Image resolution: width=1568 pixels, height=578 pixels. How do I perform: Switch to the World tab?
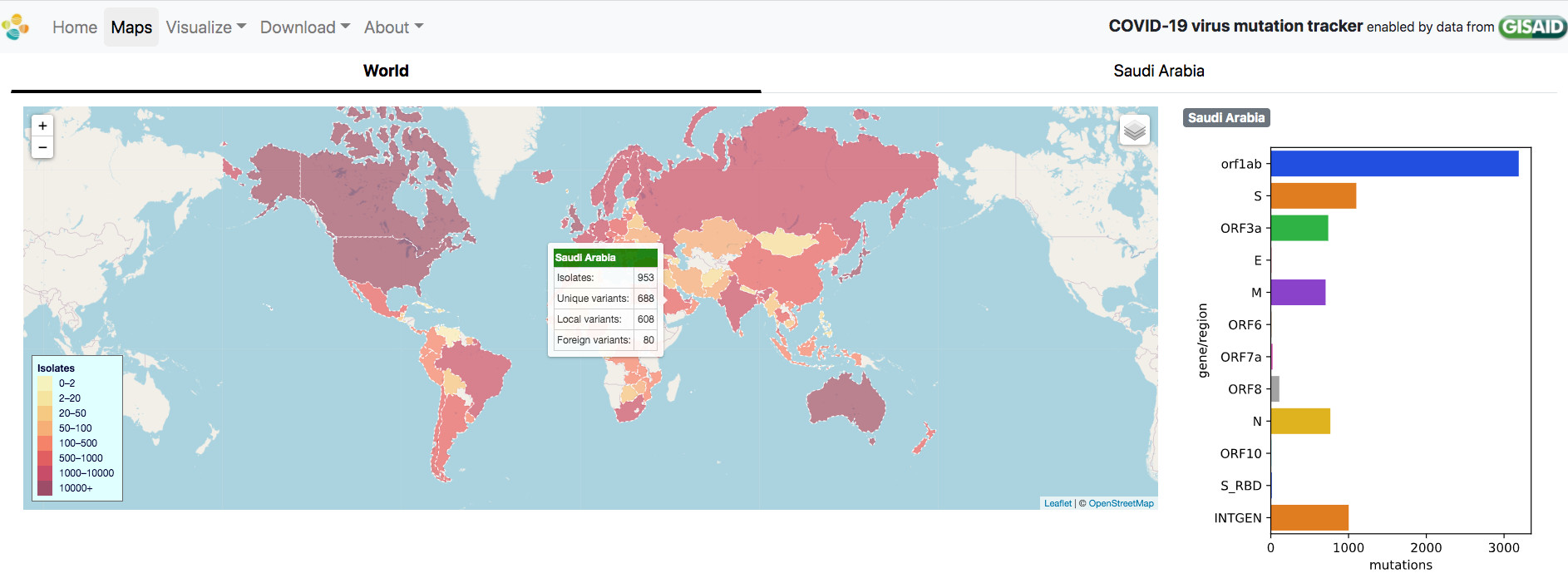pos(386,72)
